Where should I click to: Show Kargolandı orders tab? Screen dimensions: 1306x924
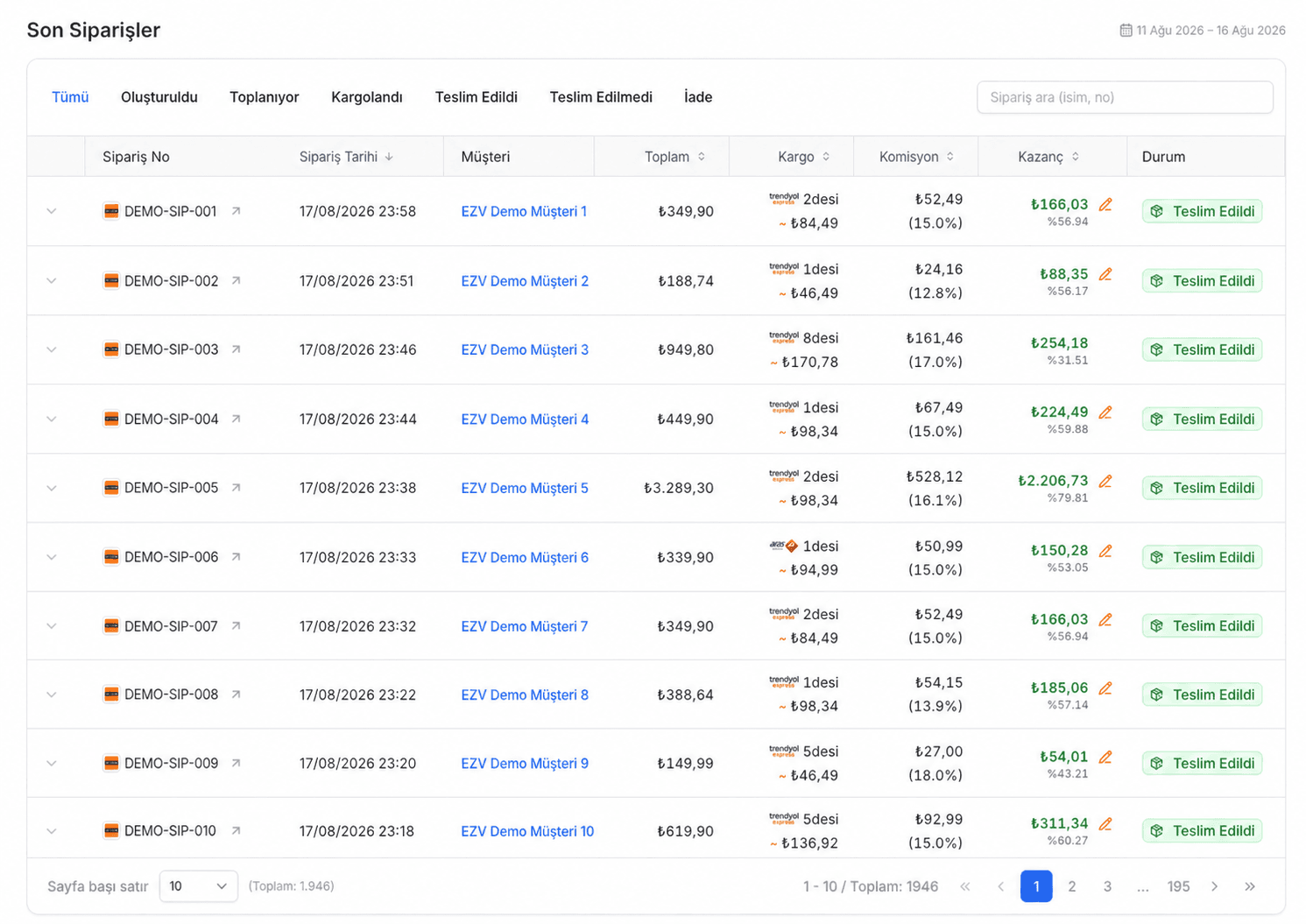coord(367,97)
